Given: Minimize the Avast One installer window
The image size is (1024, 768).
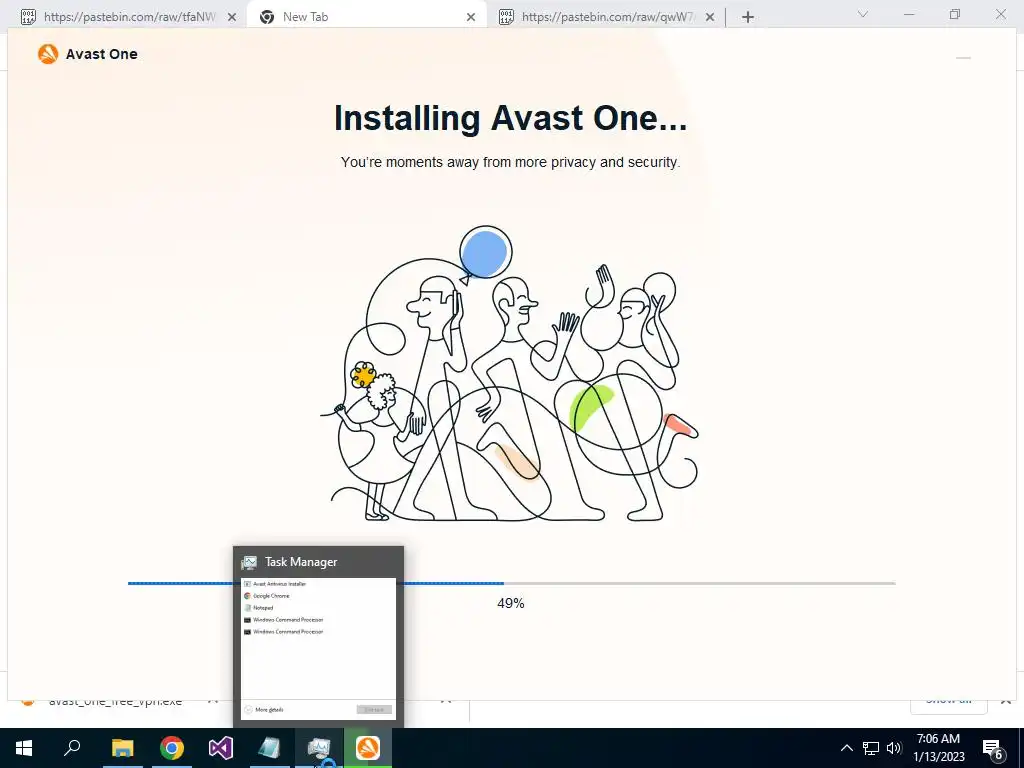Looking at the screenshot, I should tap(963, 57).
